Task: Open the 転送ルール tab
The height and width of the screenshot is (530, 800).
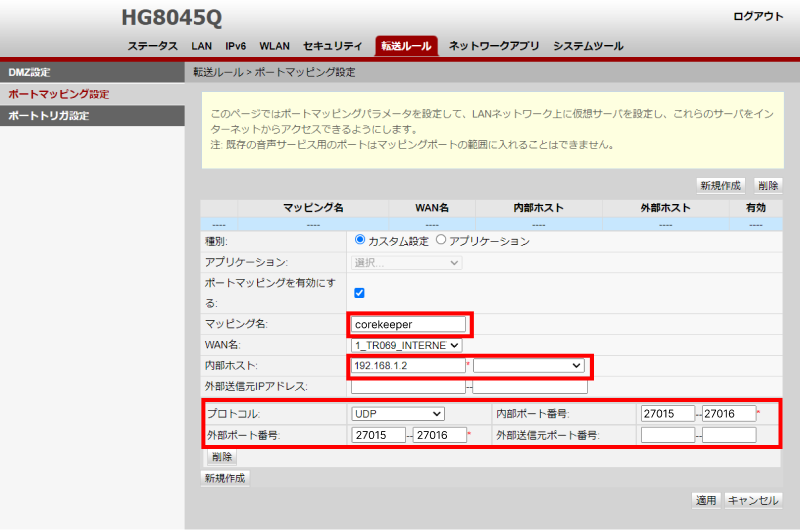Action: (x=406, y=46)
